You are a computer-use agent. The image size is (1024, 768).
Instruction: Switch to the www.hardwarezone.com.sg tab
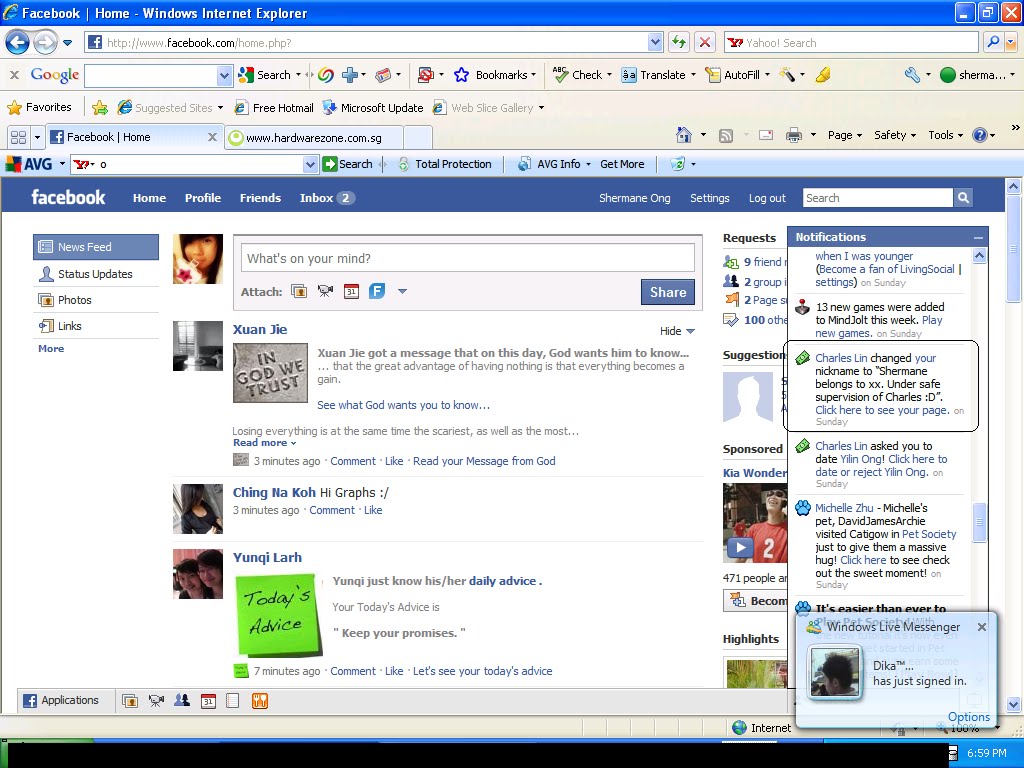tap(315, 138)
